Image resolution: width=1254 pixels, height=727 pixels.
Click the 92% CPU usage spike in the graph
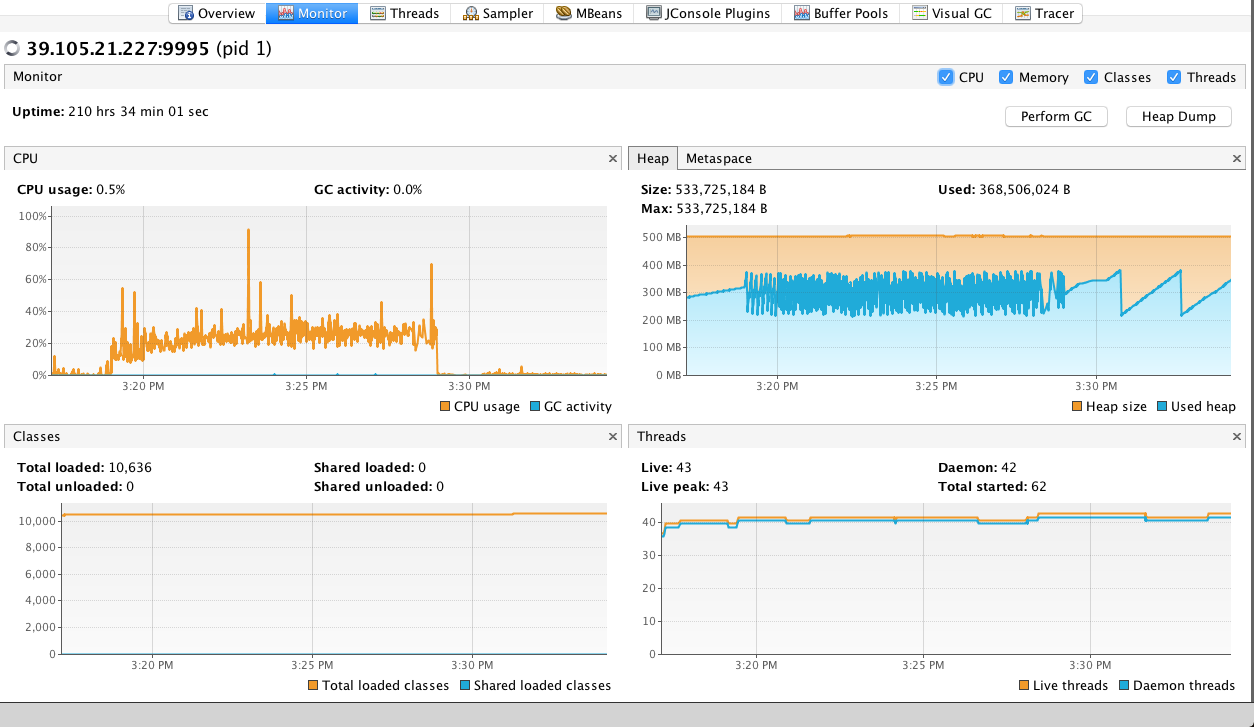(248, 231)
